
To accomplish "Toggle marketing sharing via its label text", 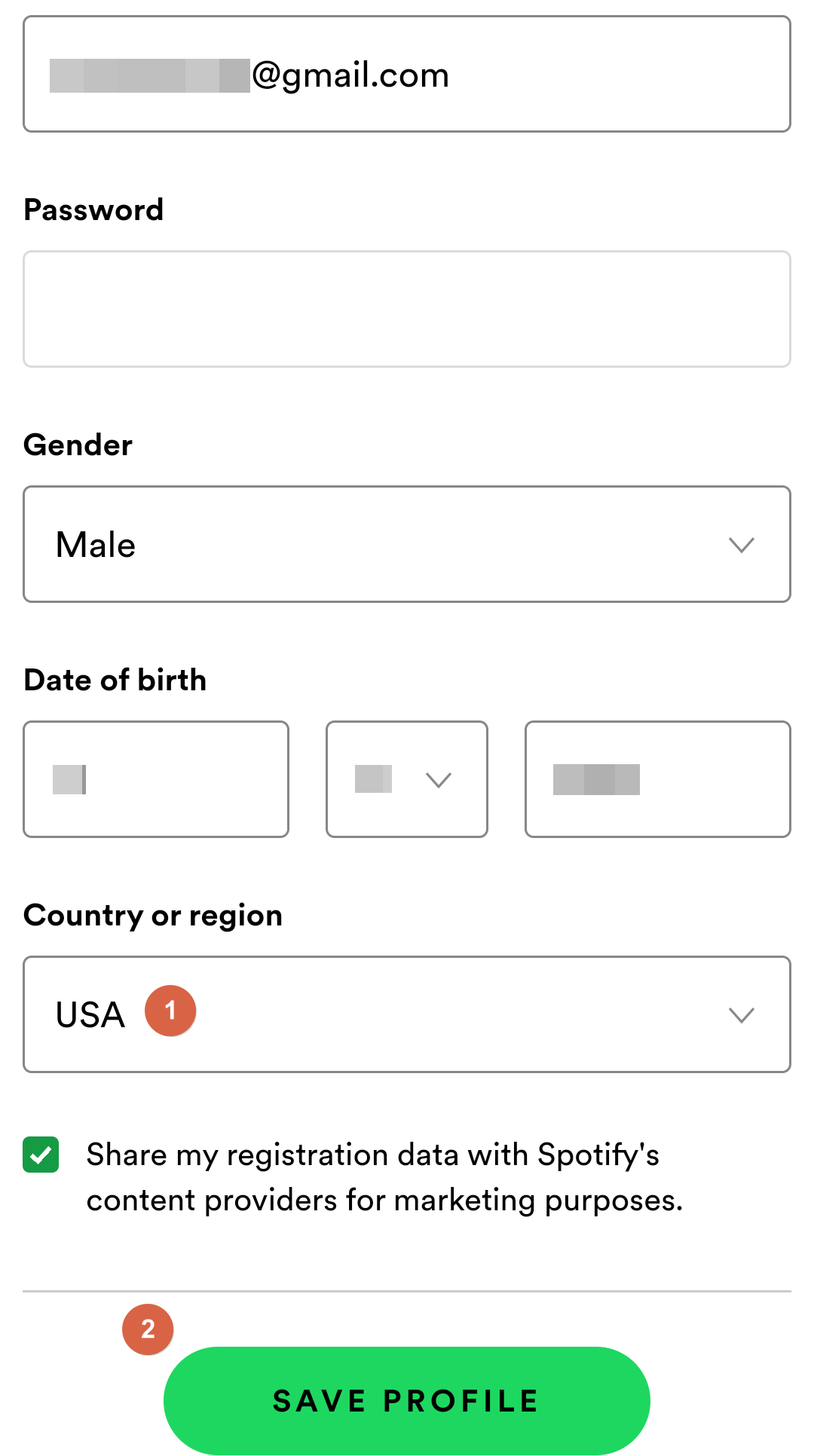I will tap(384, 1177).
